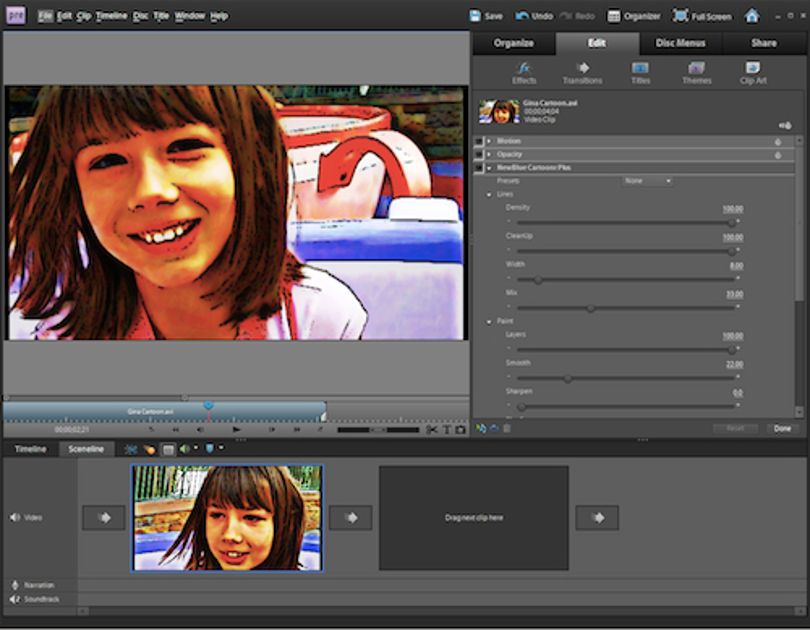Open the Effects panel icon
The width and height of the screenshot is (810, 630).
(x=524, y=73)
